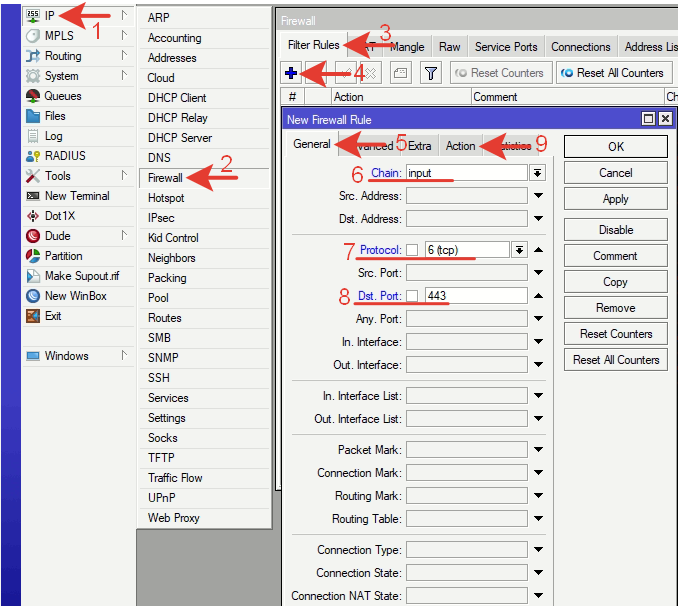Click Make Supout.rif icon

coord(33,276)
